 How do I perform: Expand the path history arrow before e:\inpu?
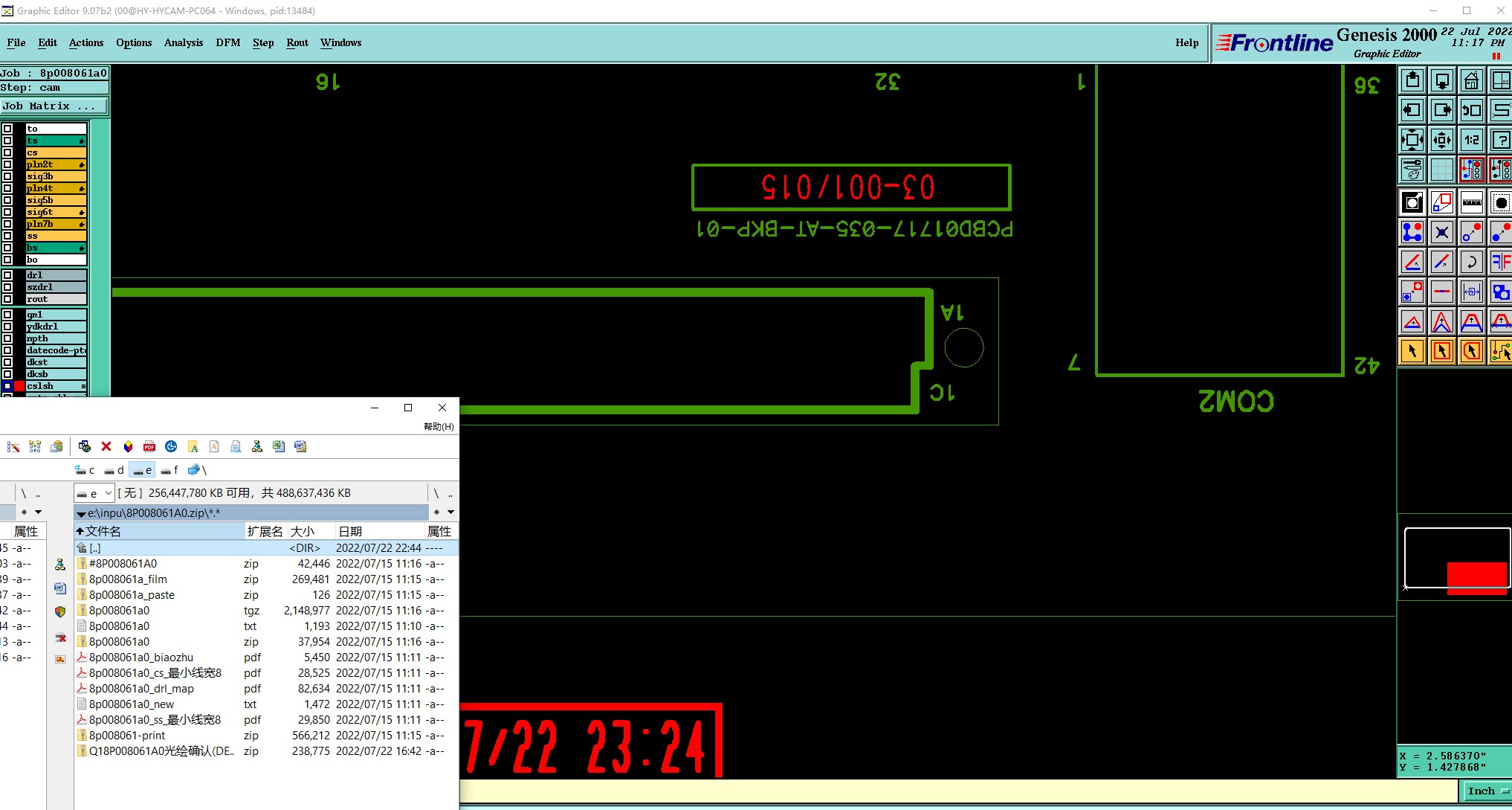click(x=81, y=513)
